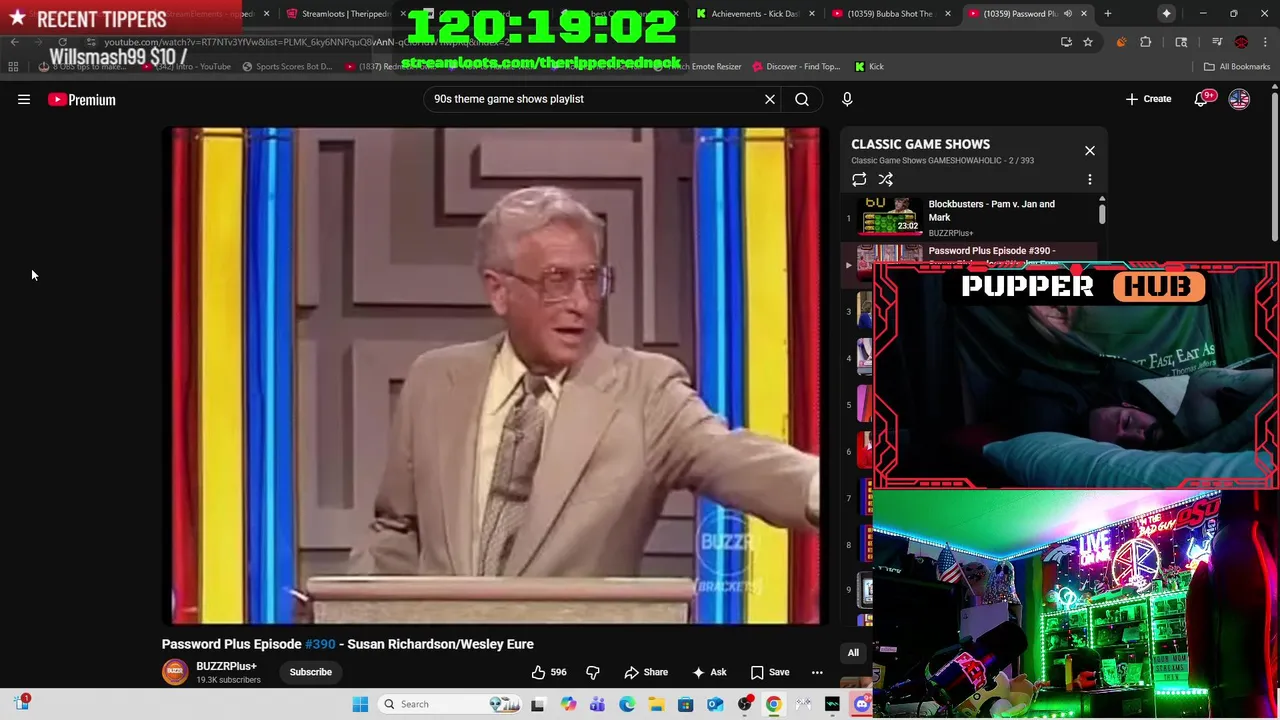
Task: Open Microsoft Teams from the taskbar
Action: coord(597,704)
